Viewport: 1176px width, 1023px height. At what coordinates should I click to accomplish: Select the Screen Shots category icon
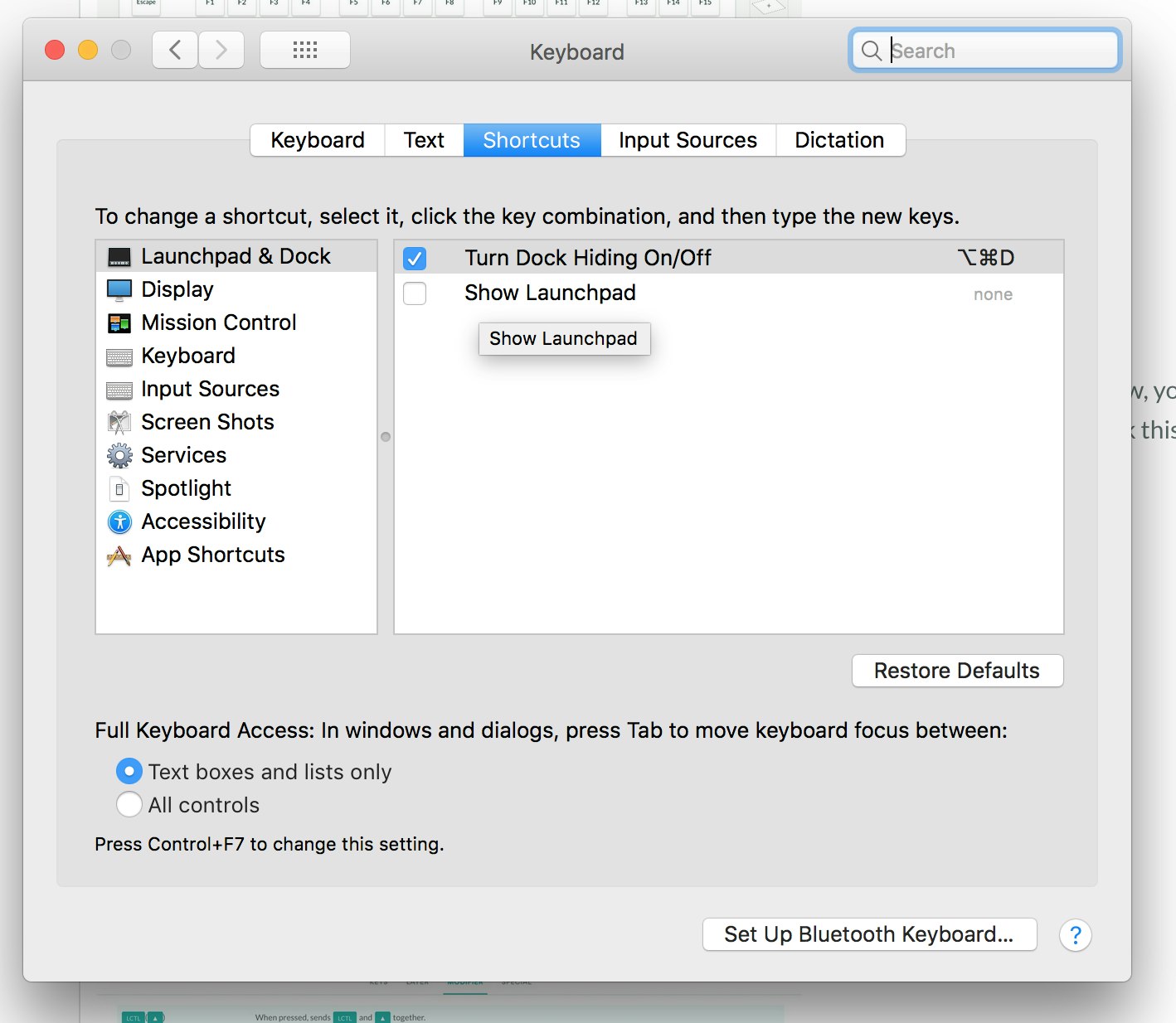(119, 423)
